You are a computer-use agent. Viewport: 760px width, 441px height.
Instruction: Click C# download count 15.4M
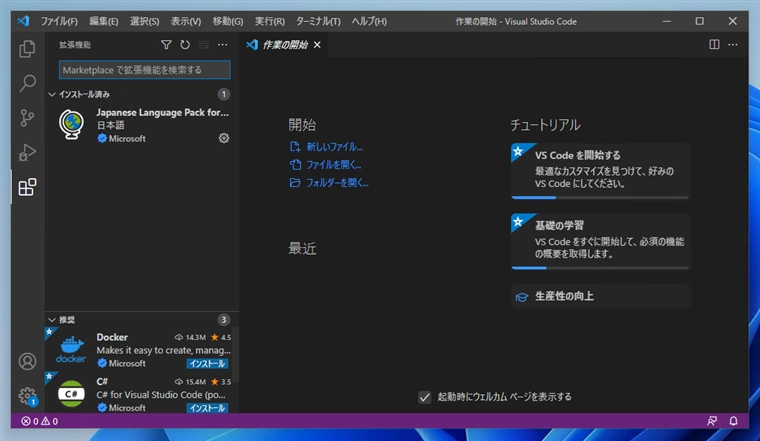tap(190, 382)
